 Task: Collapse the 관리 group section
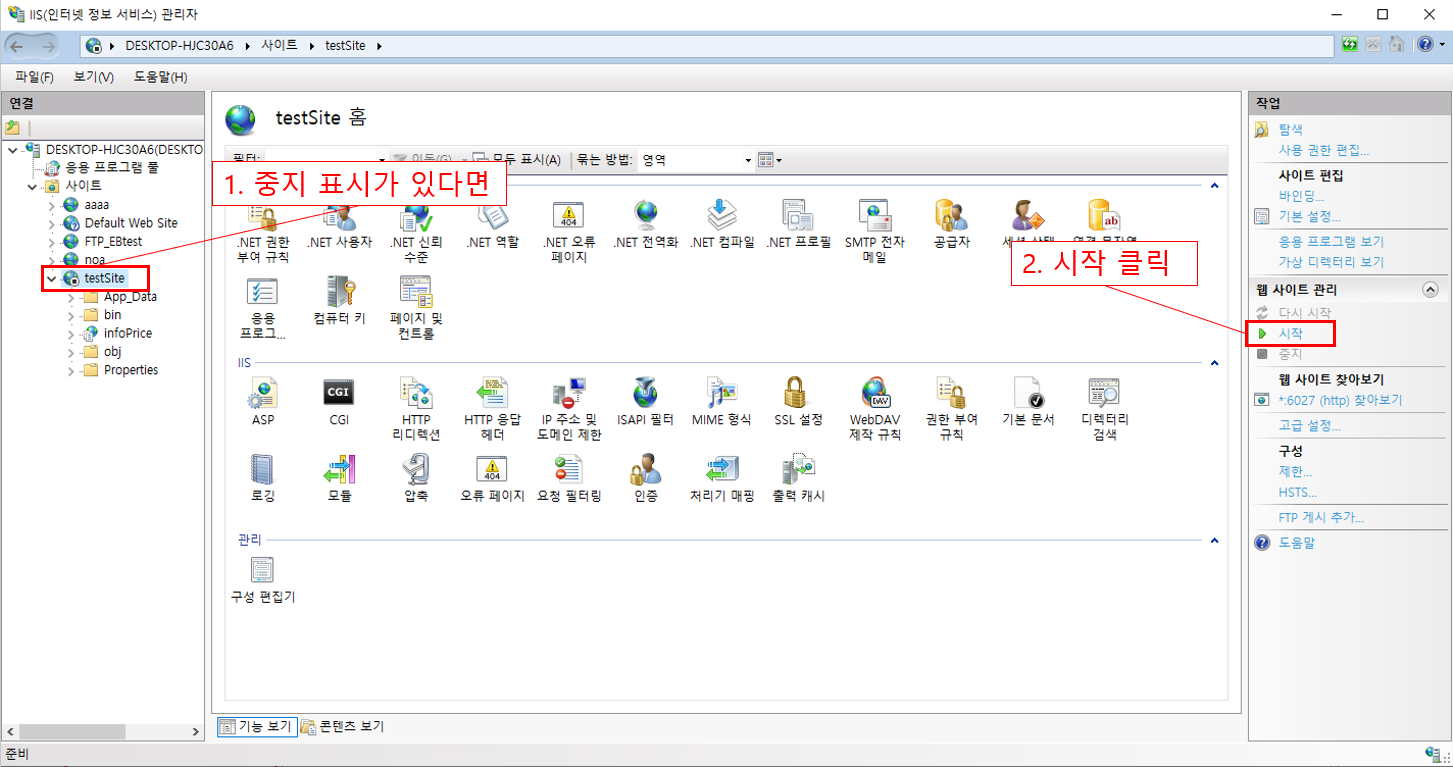tap(1215, 540)
